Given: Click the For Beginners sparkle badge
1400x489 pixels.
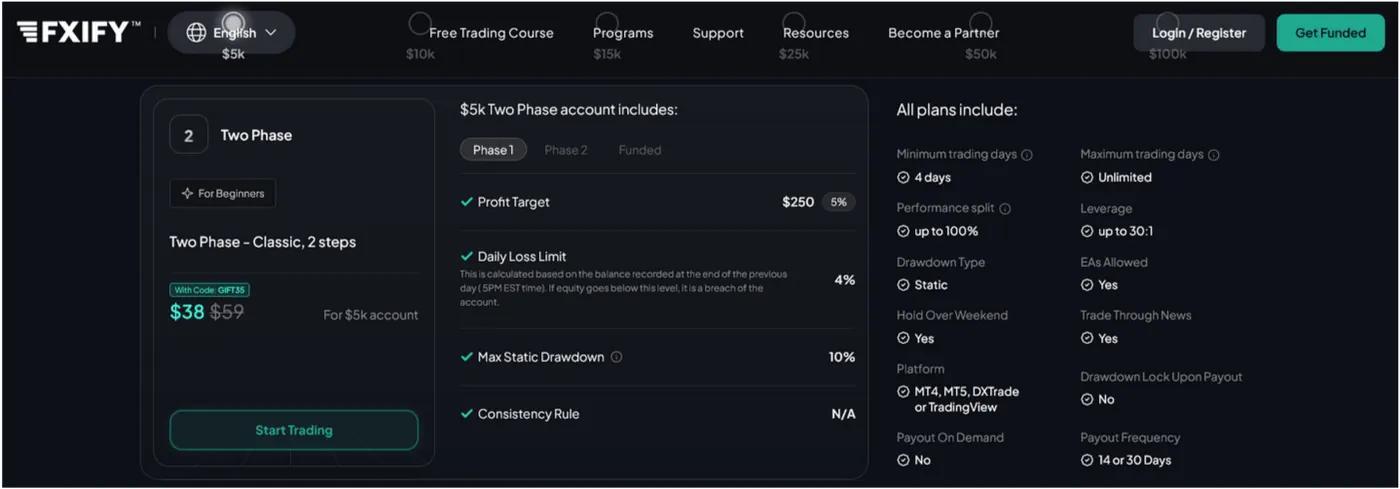Looking at the screenshot, I should pyautogui.click(x=223, y=193).
